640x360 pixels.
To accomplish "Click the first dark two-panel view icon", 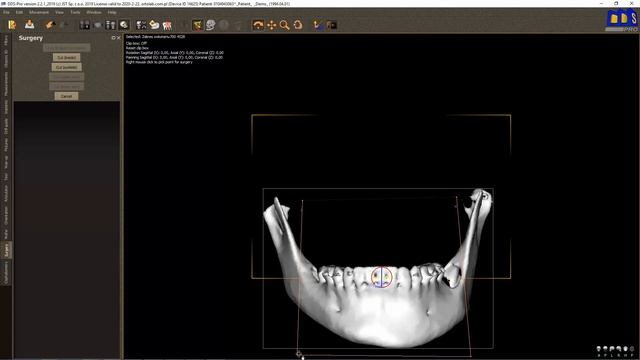I will [84, 25].
